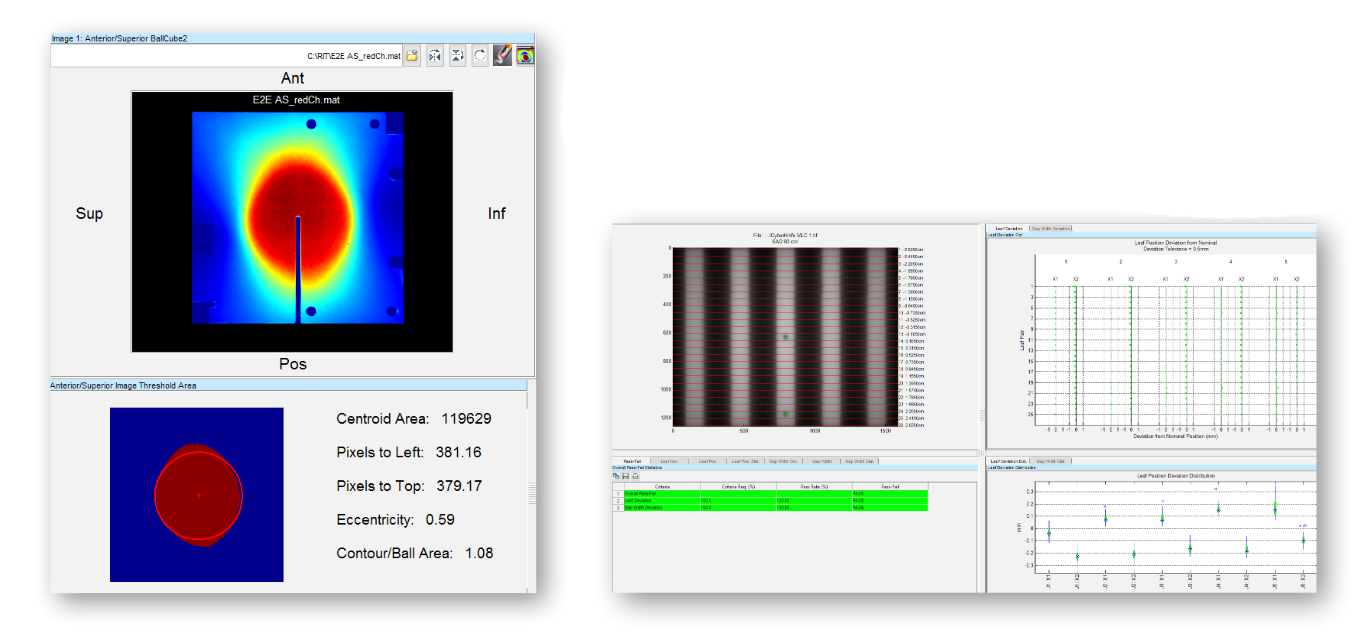This screenshot has height=637, width=1358.
Task: Open the colormap display window icon
Action: pos(525,55)
